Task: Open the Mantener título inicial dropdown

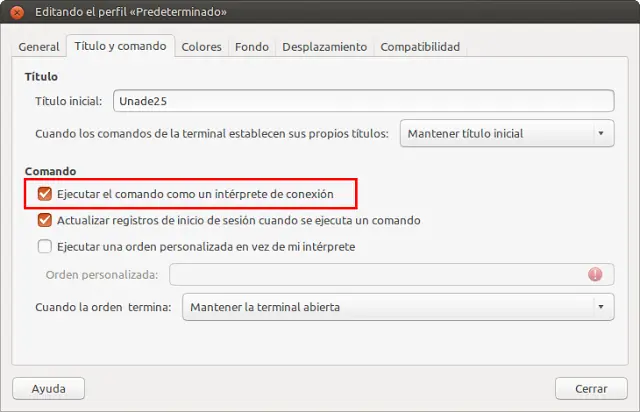Action: click(507, 134)
